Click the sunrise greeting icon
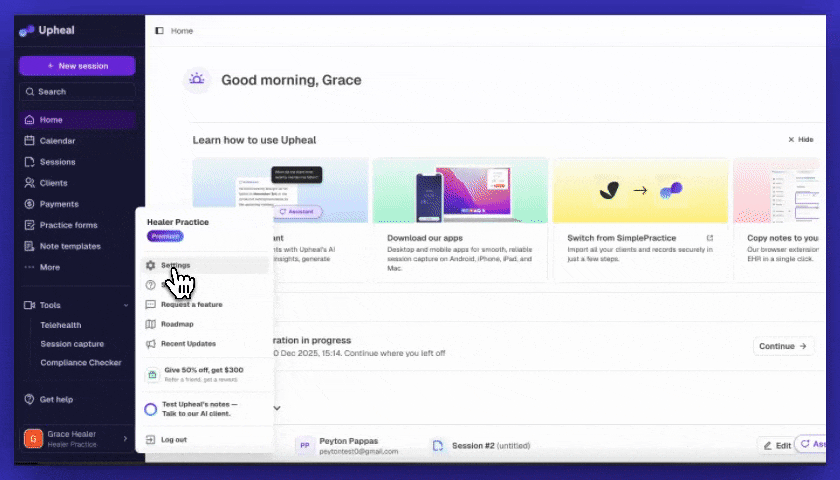 point(197,80)
